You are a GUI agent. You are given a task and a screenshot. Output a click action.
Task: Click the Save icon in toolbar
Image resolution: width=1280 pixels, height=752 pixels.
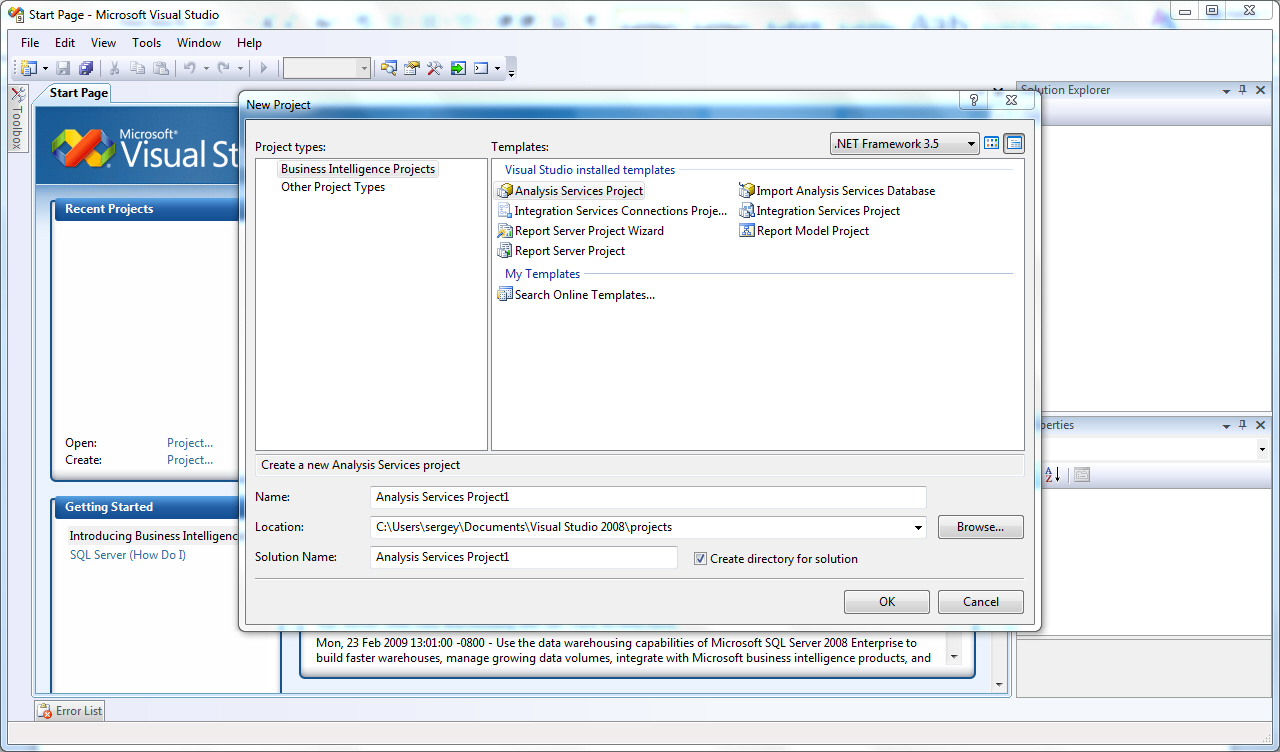click(63, 68)
